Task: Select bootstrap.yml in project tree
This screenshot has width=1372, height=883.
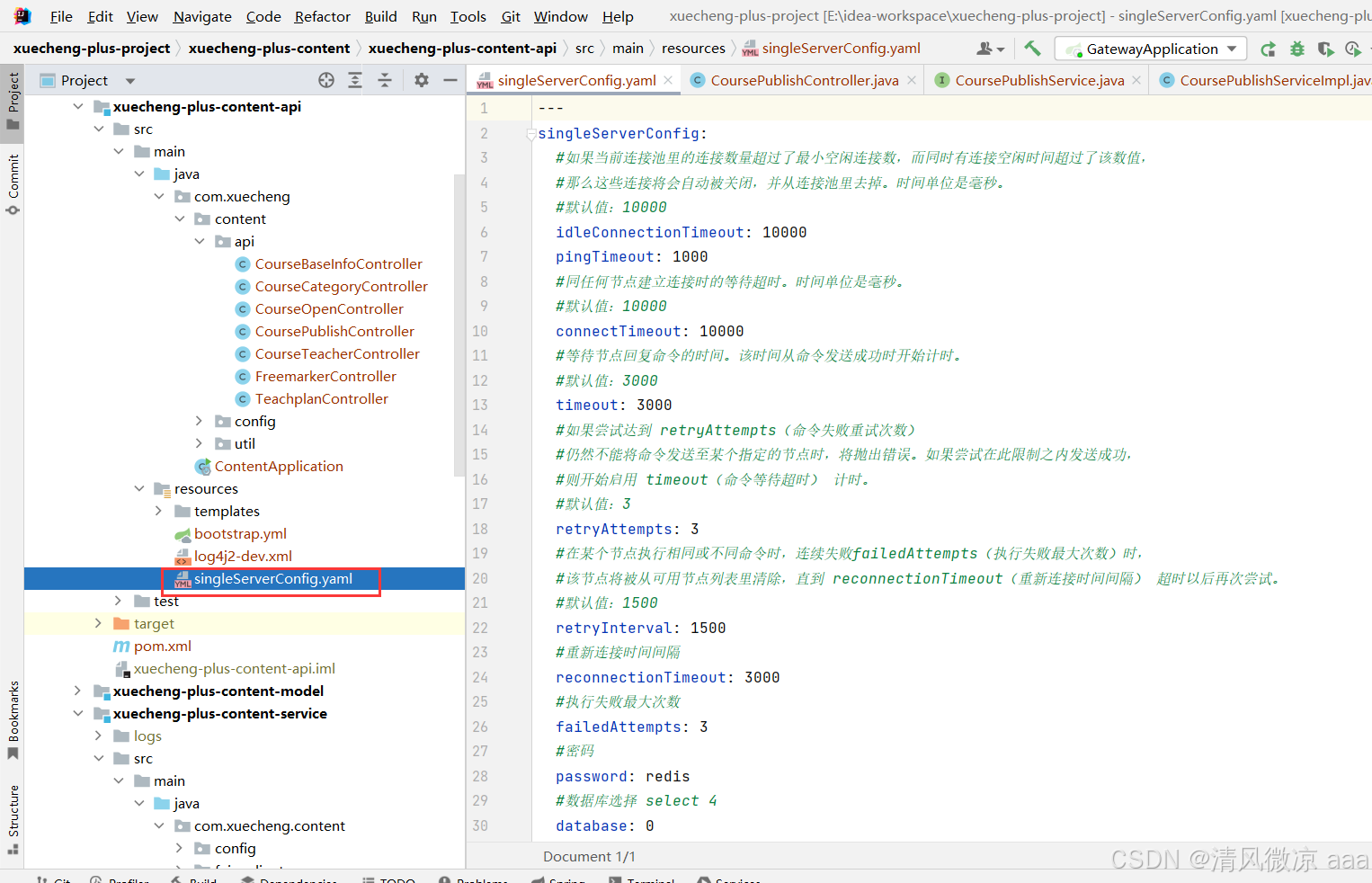Action: 240,533
